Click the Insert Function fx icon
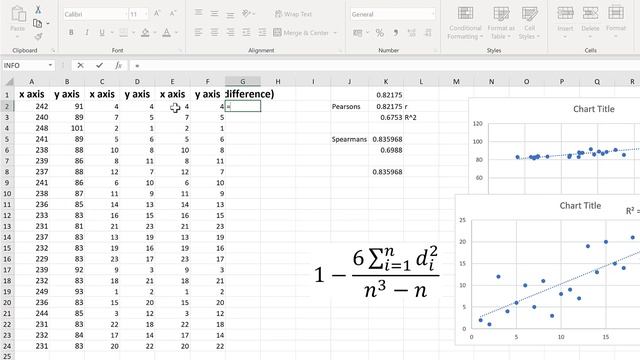The width and height of the screenshot is (640, 360). point(118,65)
